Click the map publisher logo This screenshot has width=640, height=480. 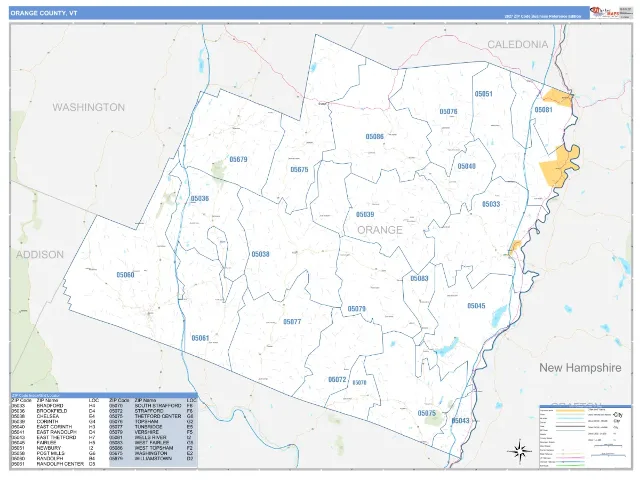(x=604, y=13)
